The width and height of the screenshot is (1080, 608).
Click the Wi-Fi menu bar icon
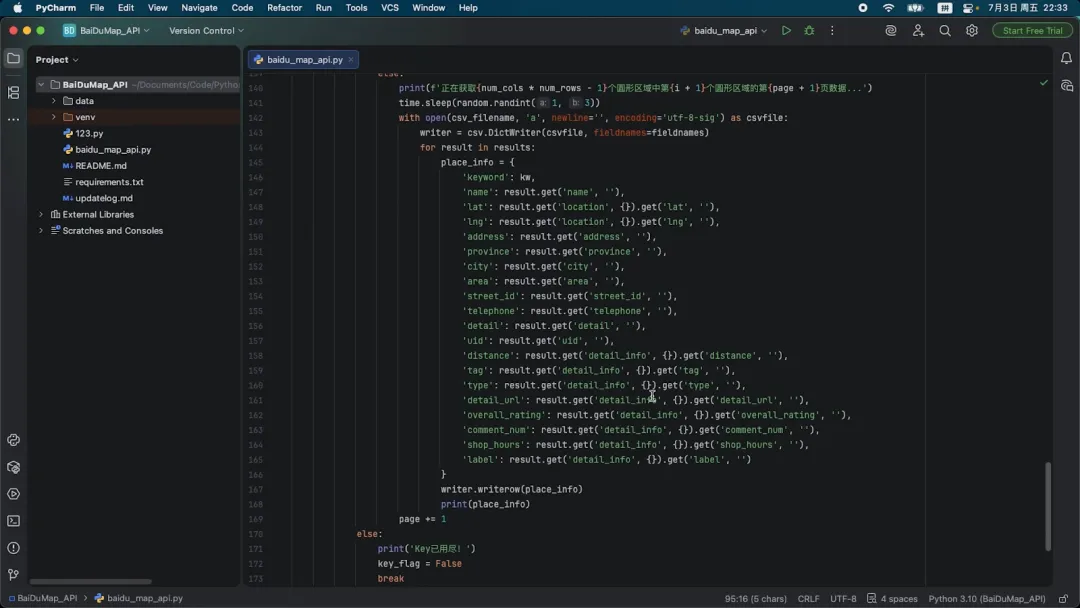[889, 8]
